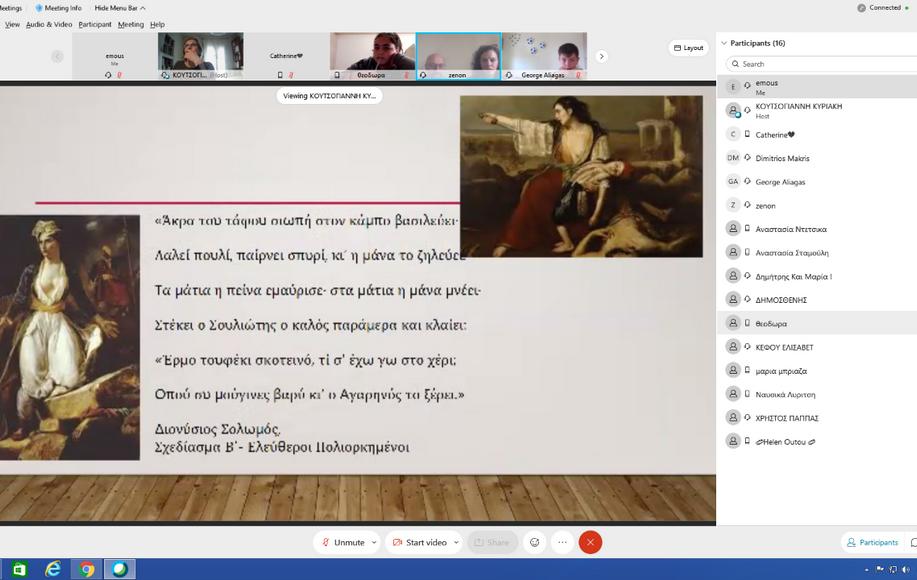Select the ΚΟΥΤΣΟΓΙΑΝΝΗ host video thumbnail
Viewport: 917px width, 580px height.
pyautogui.click(x=201, y=56)
